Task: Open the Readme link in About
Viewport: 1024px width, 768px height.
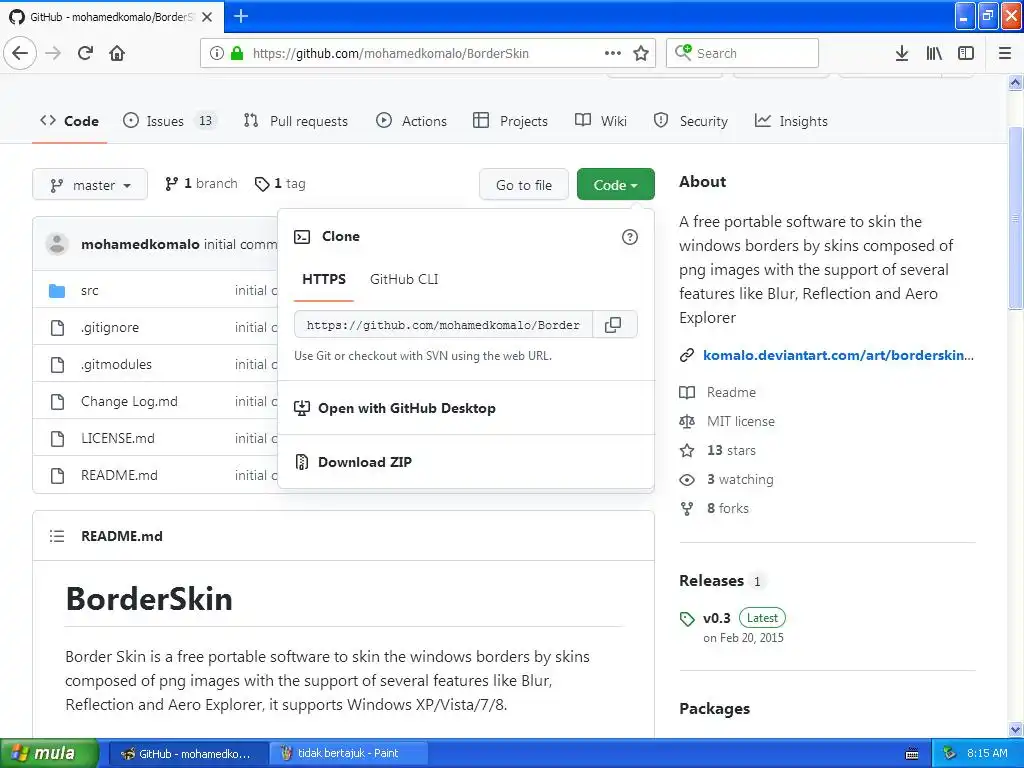Action: pos(731,392)
